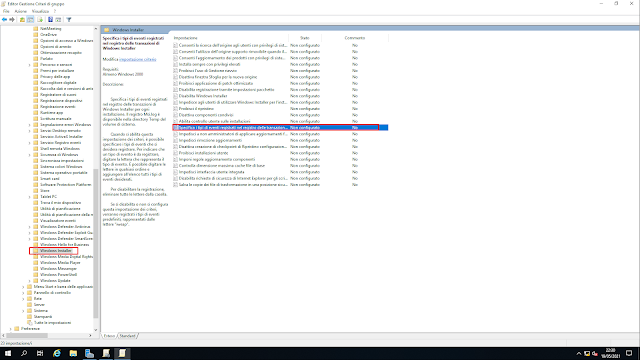Expand the 'Sicurezza di Windows' node
Screen dimensions: 640x360
(29, 155)
